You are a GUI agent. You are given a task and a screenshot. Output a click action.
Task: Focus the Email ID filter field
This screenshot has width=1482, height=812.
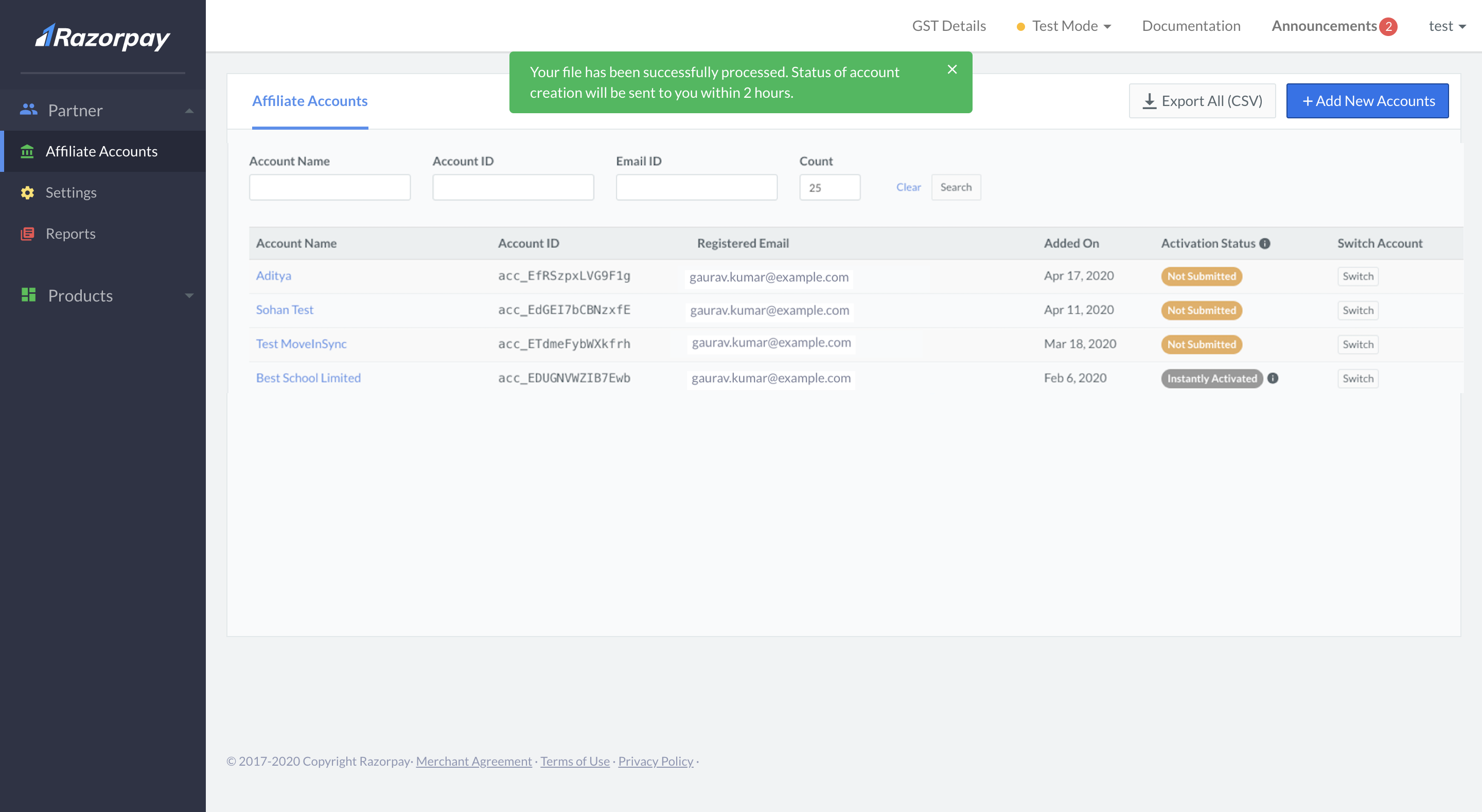(x=697, y=187)
